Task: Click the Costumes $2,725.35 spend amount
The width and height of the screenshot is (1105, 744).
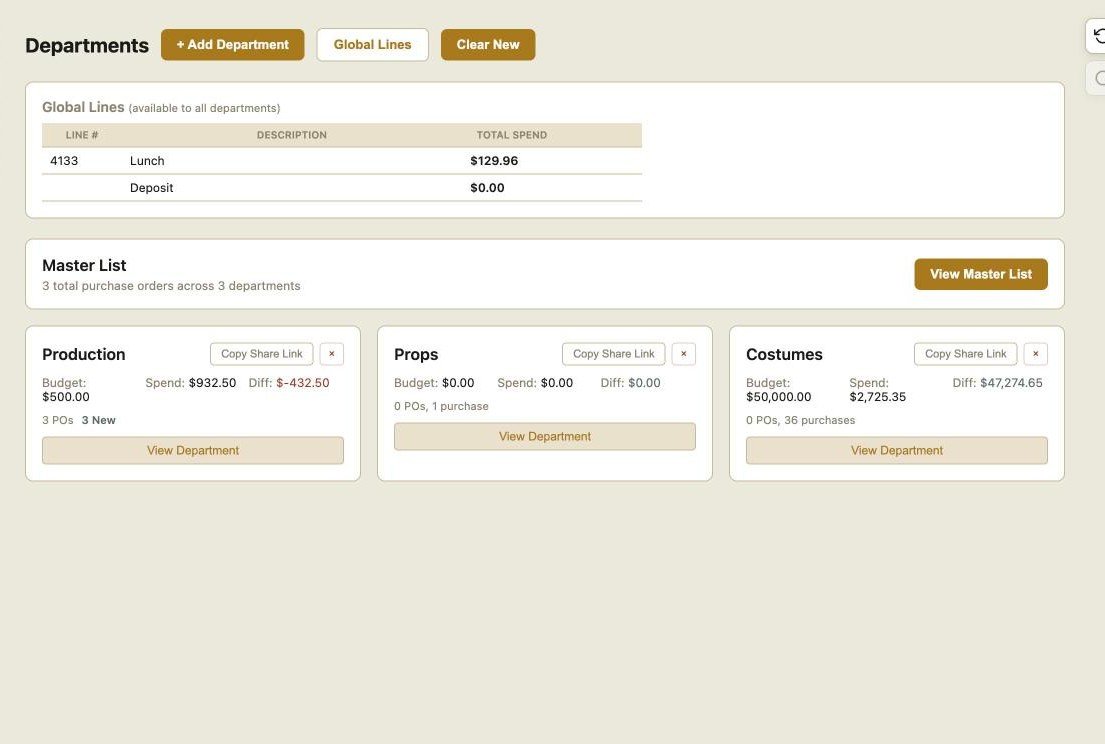Action: (877, 397)
